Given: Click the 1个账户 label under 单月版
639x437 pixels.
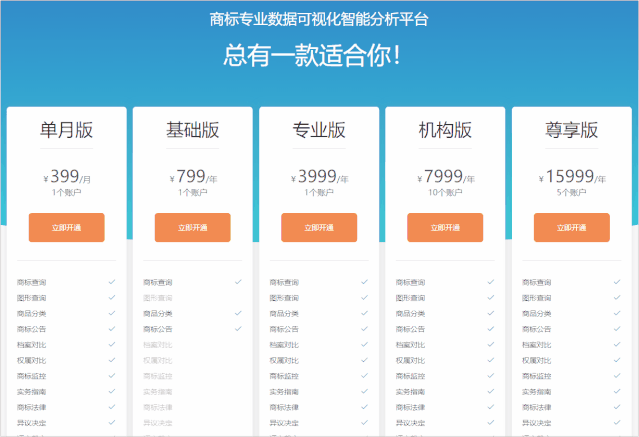Looking at the screenshot, I should pyautogui.click(x=66, y=192).
